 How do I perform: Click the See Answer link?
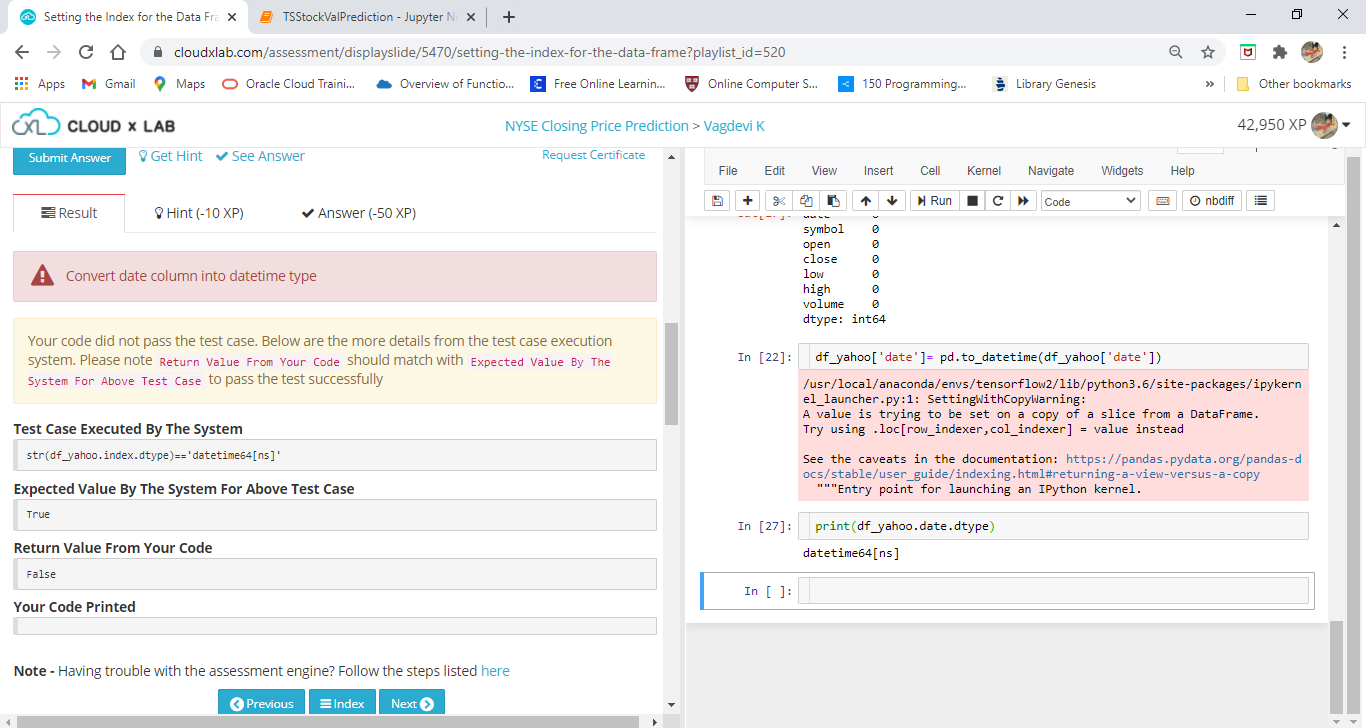click(260, 156)
